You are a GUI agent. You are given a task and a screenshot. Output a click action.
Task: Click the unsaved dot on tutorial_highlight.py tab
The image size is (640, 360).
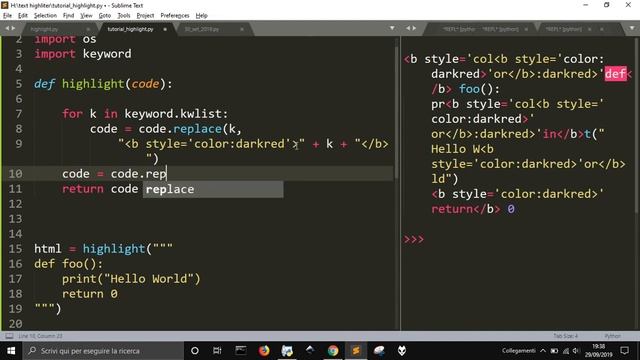(165, 29)
